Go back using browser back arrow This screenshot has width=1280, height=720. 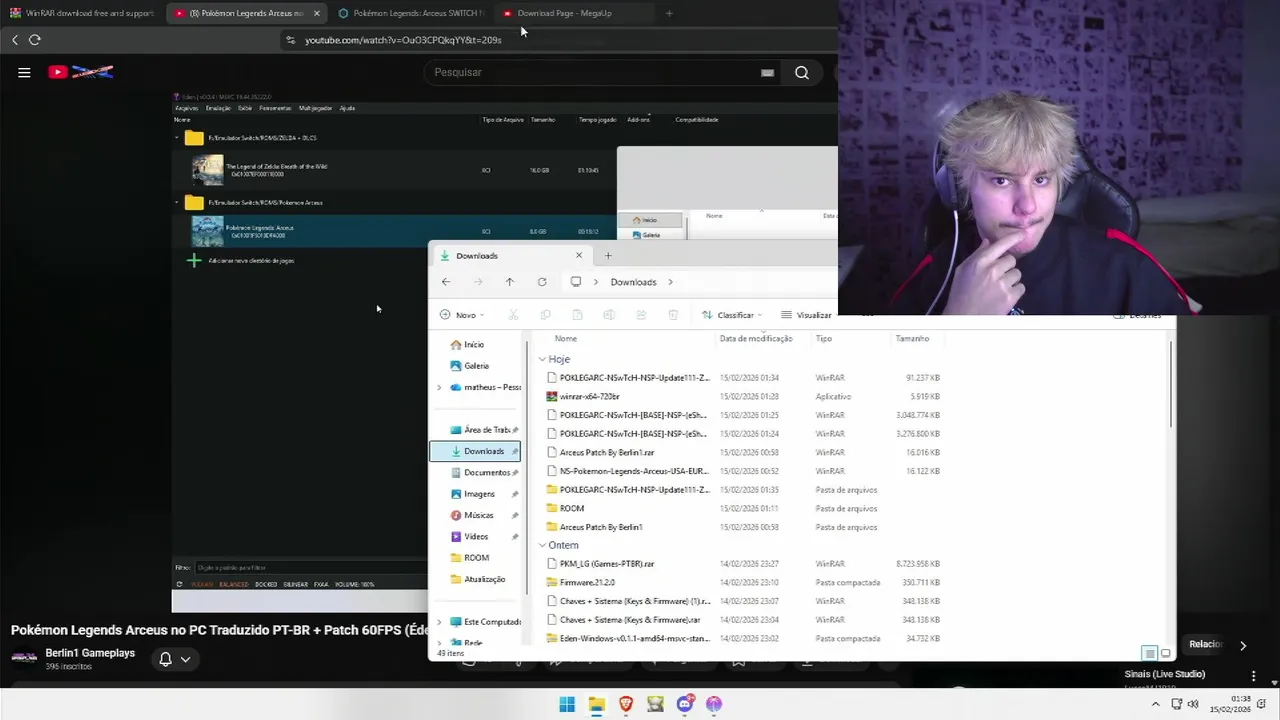[15, 40]
